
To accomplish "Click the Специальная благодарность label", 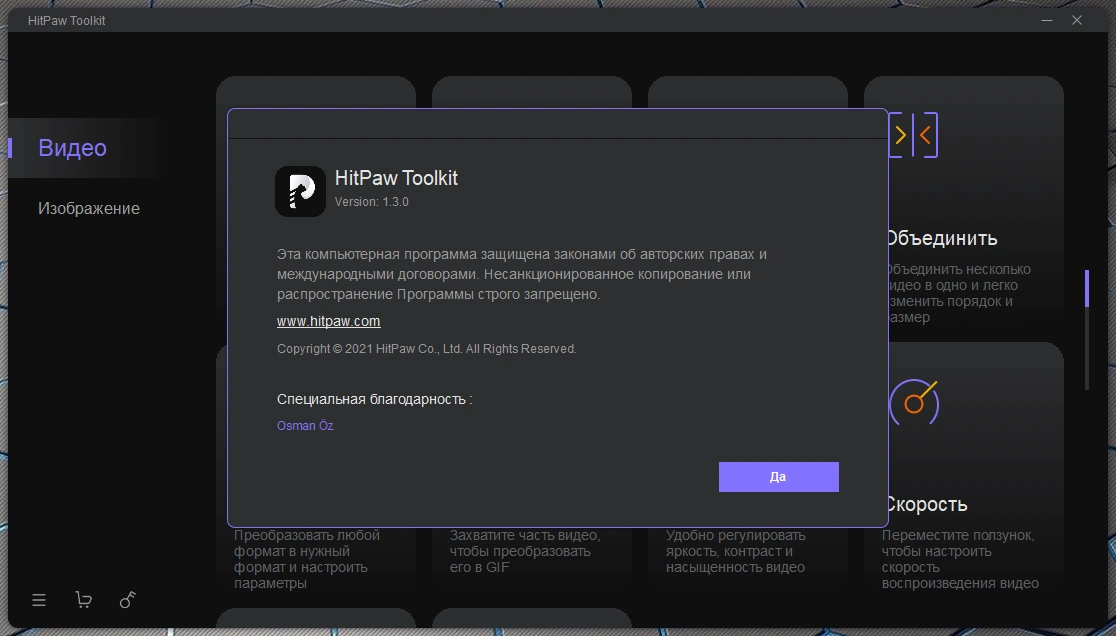I will pos(374,399).
